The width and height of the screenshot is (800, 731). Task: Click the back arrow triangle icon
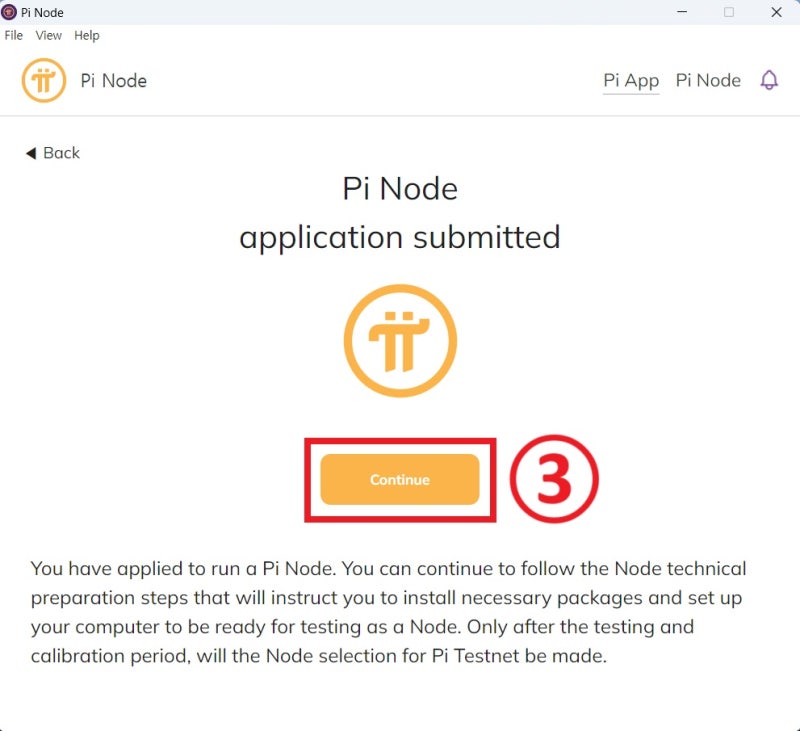pos(32,152)
